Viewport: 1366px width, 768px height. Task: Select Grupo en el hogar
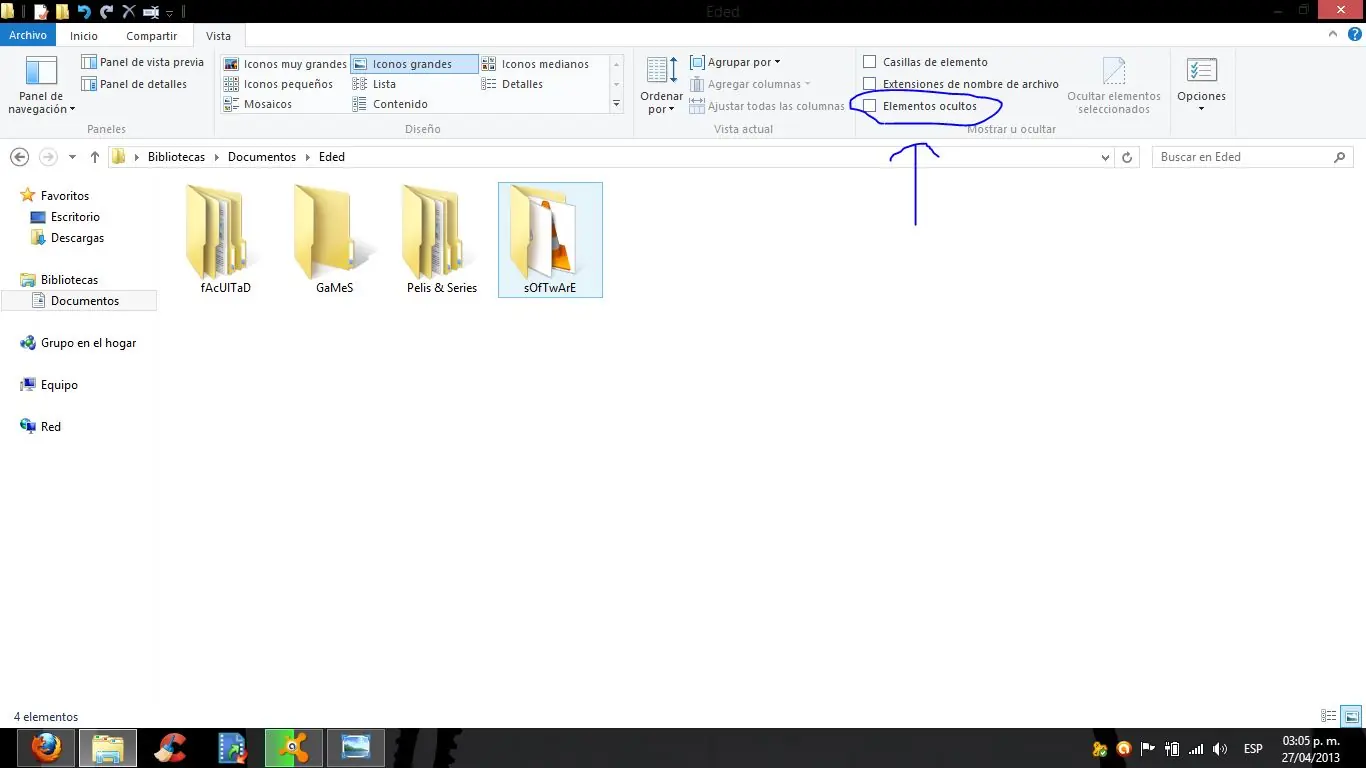pos(88,343)
